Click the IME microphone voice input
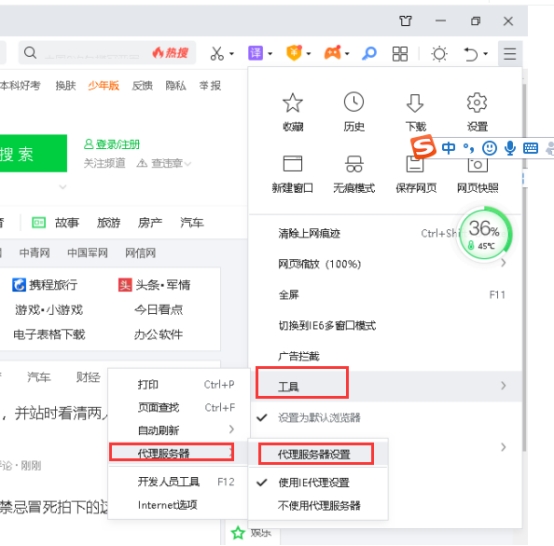The height and width of the screenshot is (546, 554). tap(510, 148)
